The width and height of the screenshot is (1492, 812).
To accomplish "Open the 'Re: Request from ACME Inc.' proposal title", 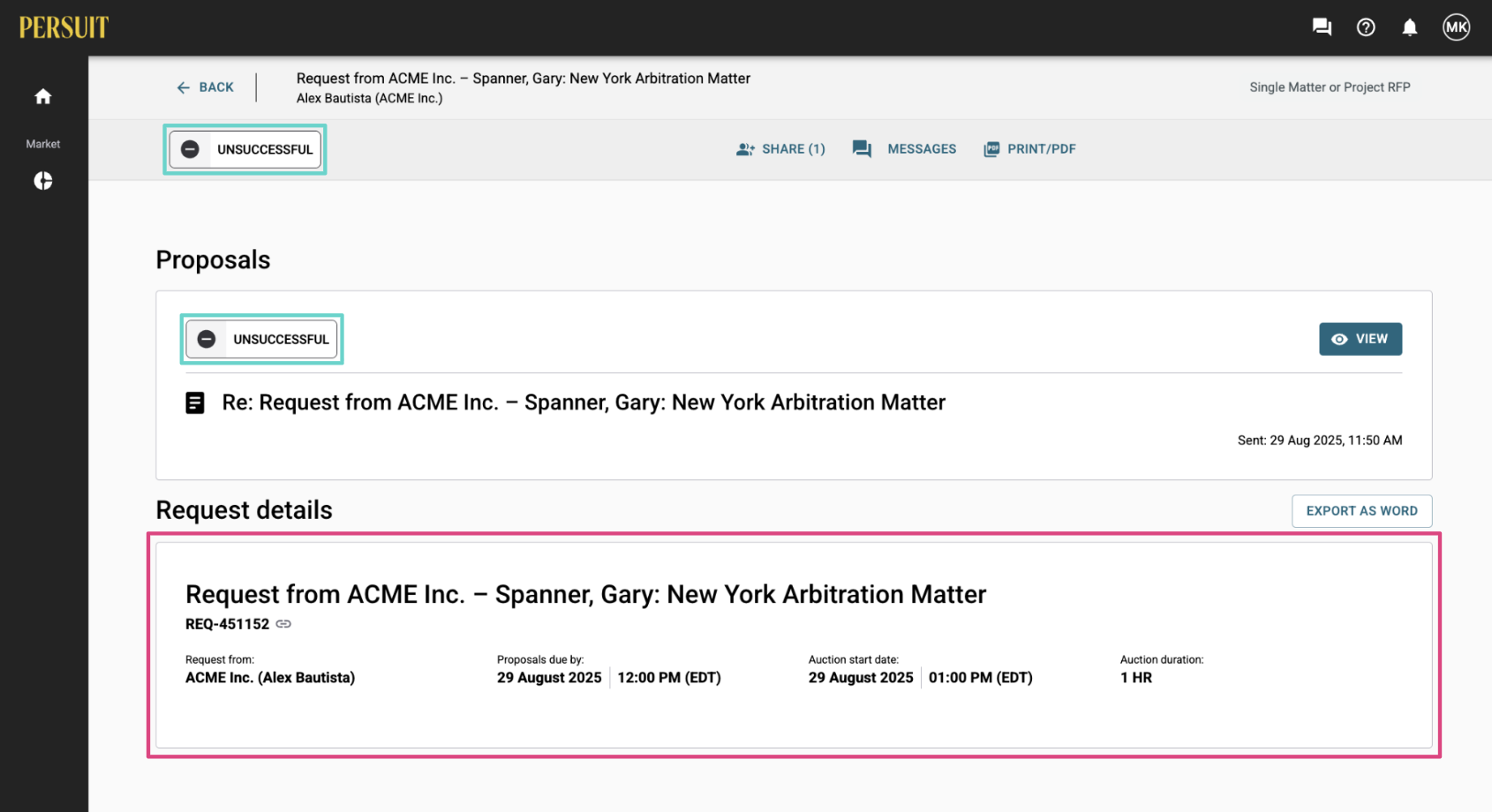I will [584, 402].
